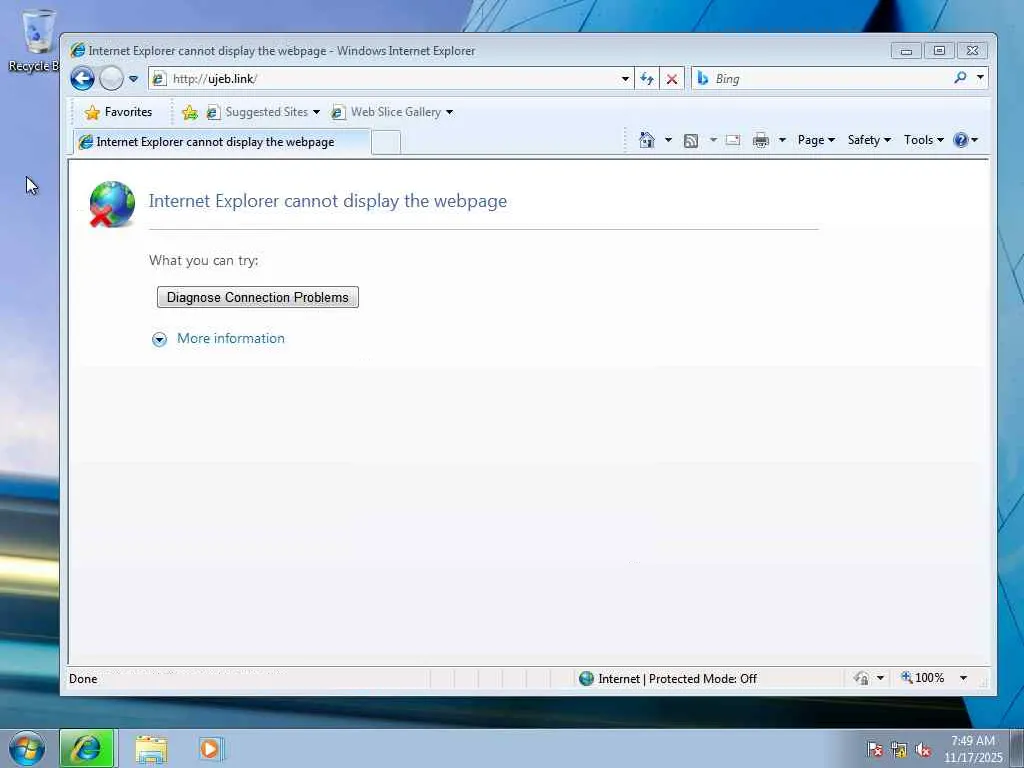Click the More information link text

(231, 338)
